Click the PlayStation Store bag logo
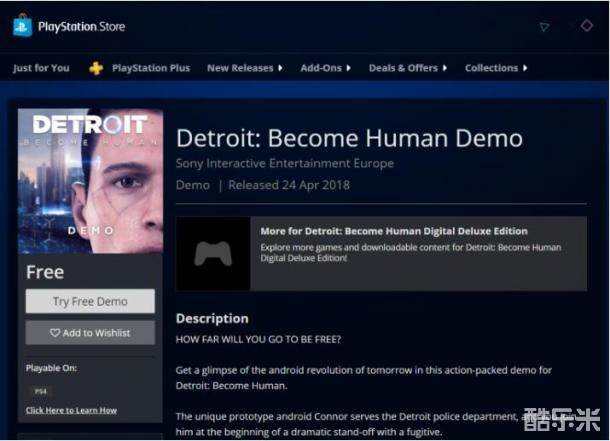Viewport: 610px width, 441px height. click(22, 27)
